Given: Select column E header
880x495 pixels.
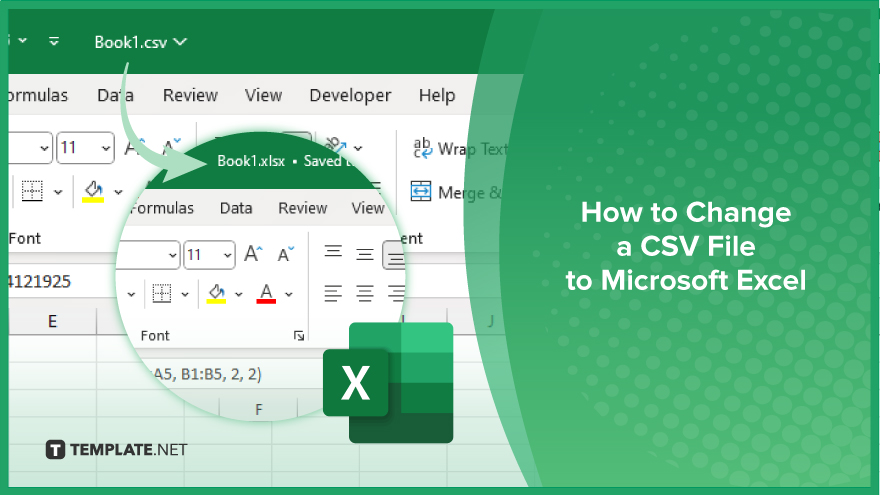Looking at the screenshot, I should click(x=52, y=322).
